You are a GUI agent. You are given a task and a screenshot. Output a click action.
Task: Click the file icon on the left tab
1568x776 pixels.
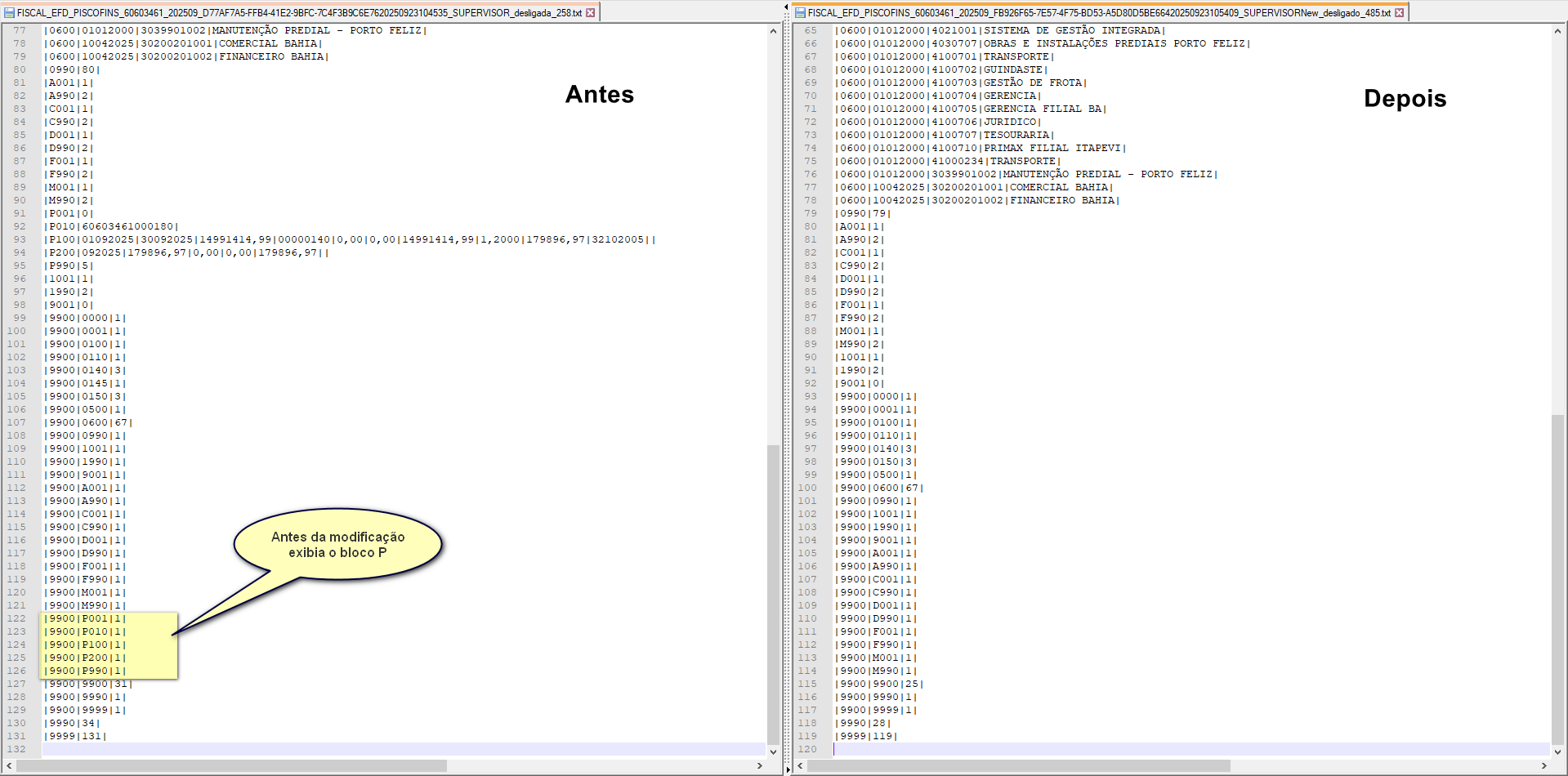pyautogui.click(x=10, y=13)
